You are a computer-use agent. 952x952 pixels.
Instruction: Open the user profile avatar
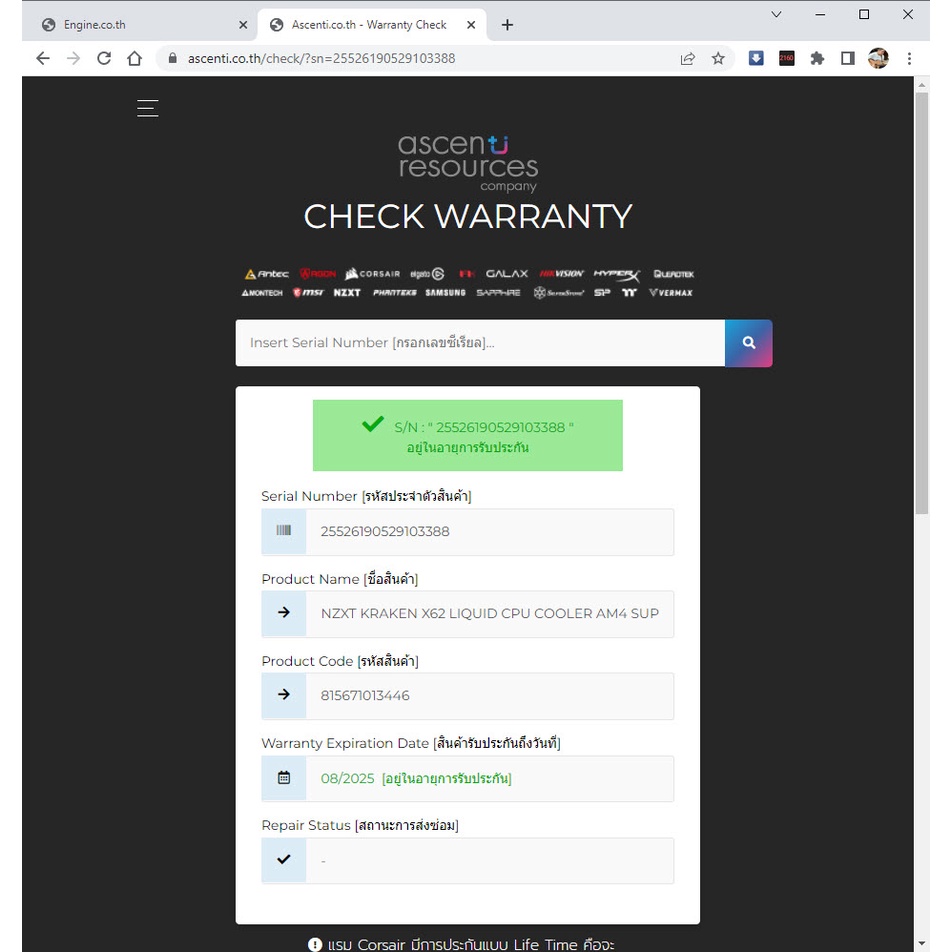point(878,59)
